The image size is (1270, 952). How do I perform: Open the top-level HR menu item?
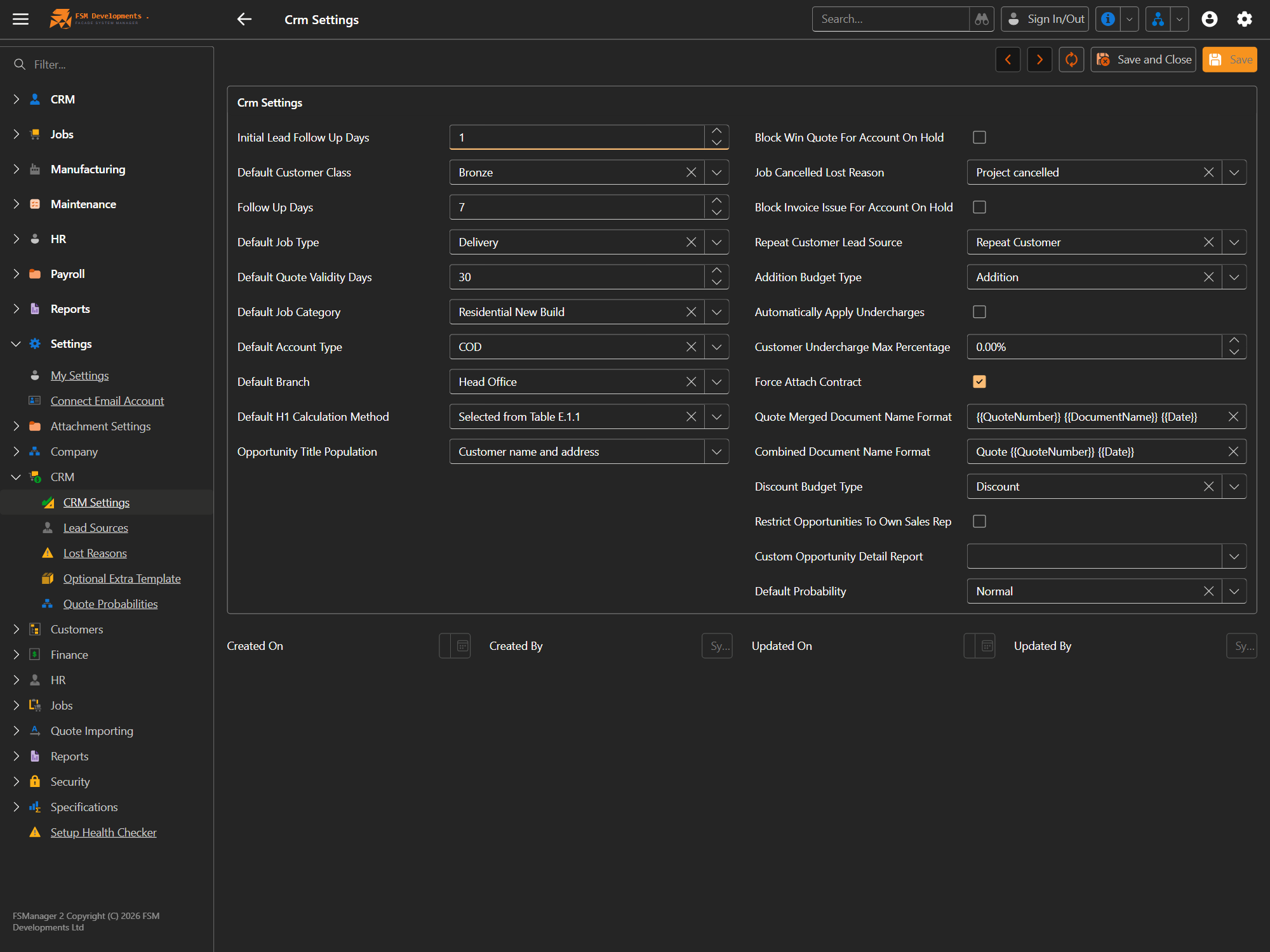click(58, 239)
